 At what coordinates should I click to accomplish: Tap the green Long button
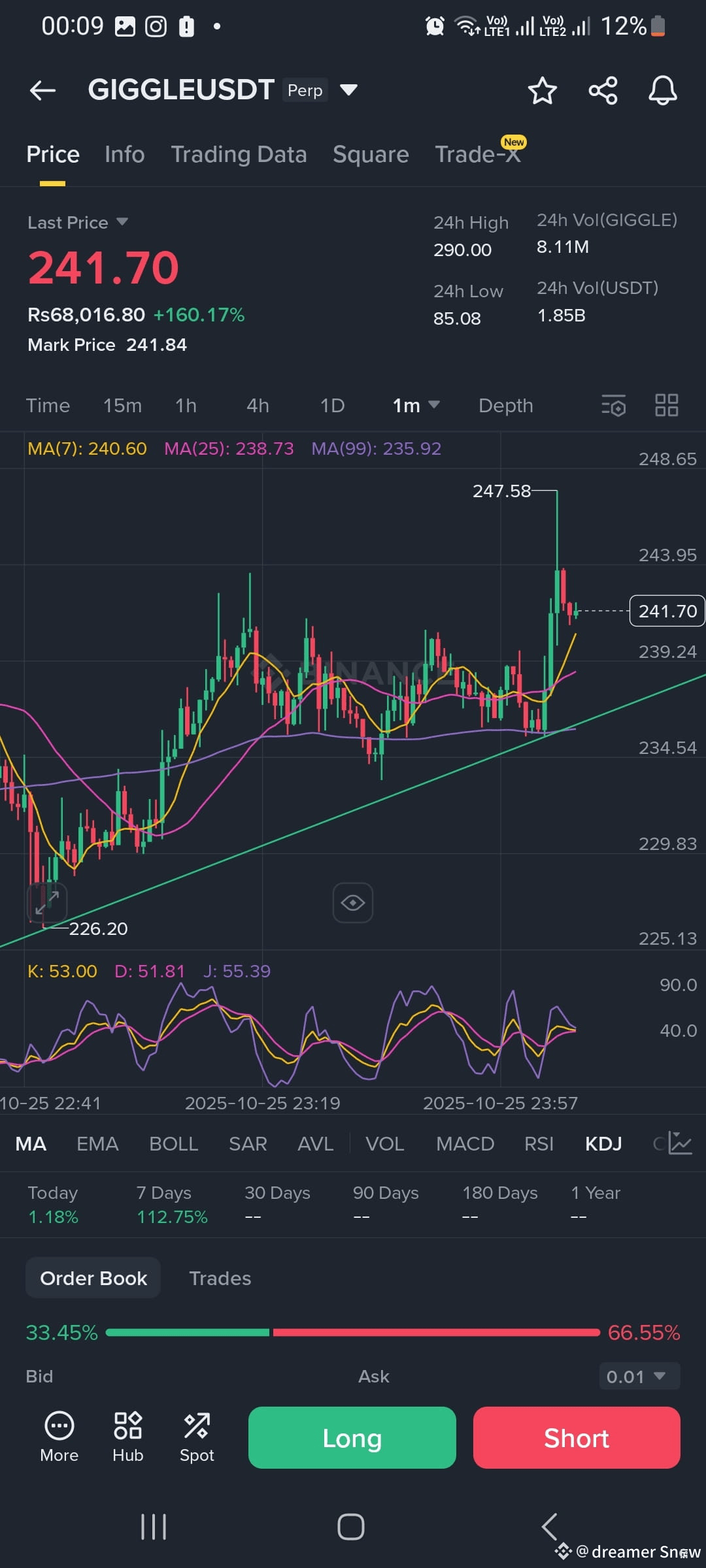pyautogui.click(x=352, y=1438)
